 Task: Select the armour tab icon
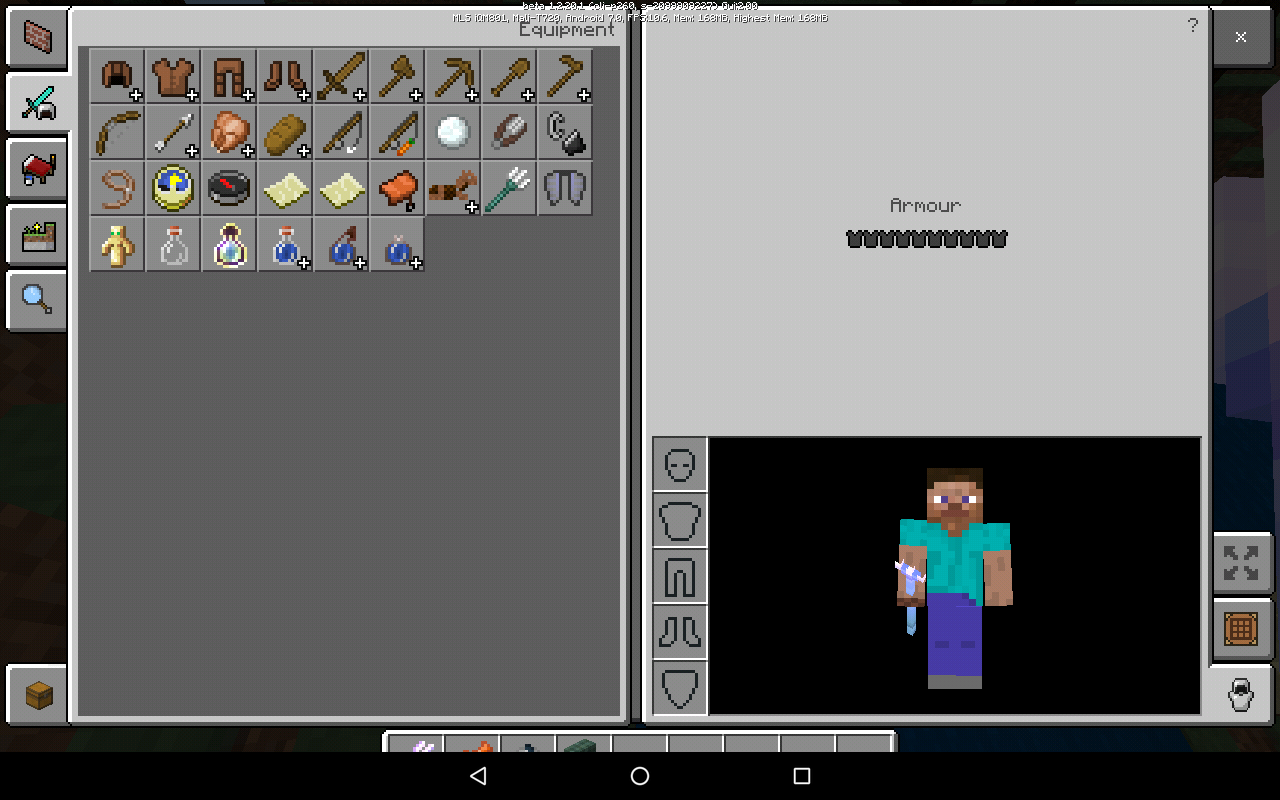[1241, 694]
